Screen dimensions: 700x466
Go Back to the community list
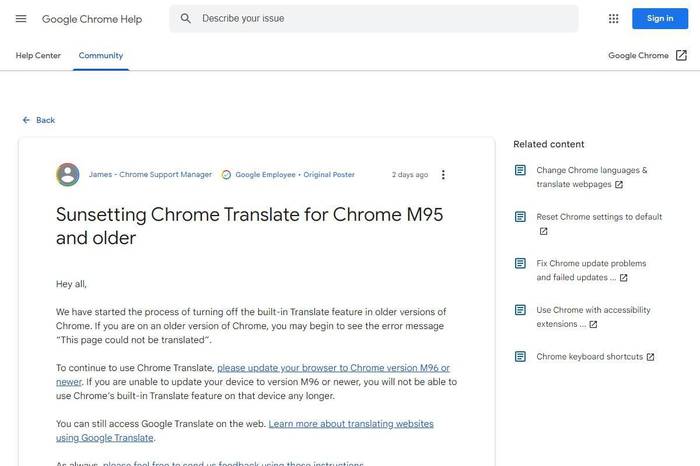click(38, 120)
